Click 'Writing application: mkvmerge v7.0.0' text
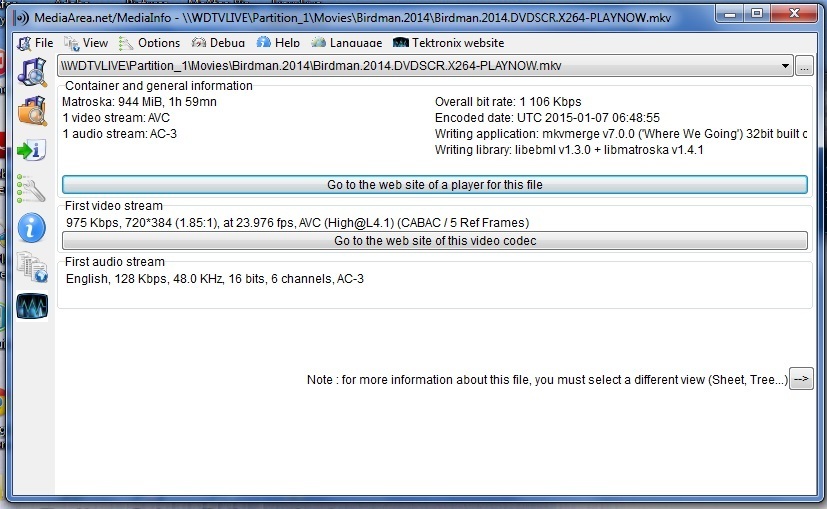 (x=621, y=134)
